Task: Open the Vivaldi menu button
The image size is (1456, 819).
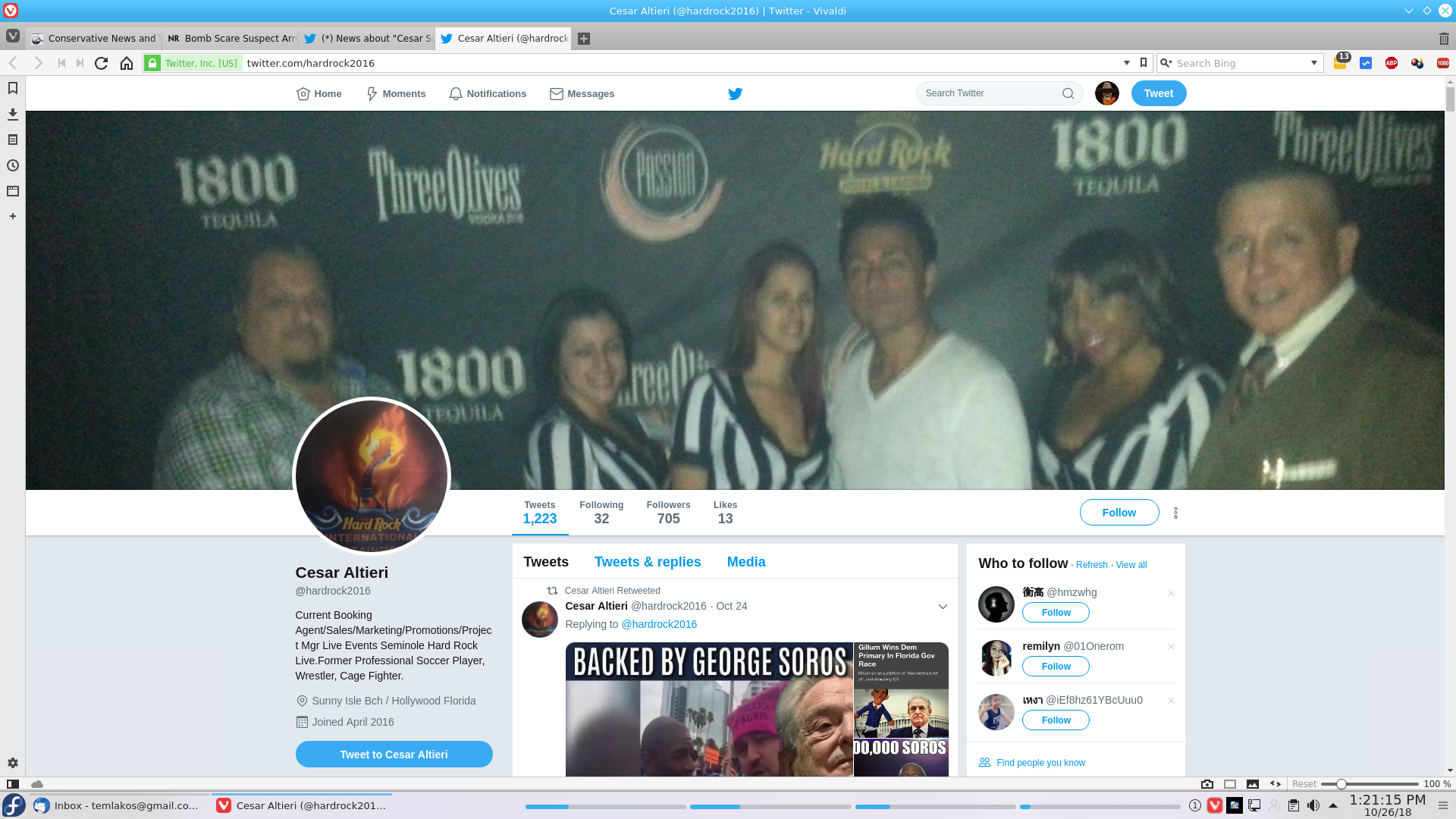Action: pos(13,36)
